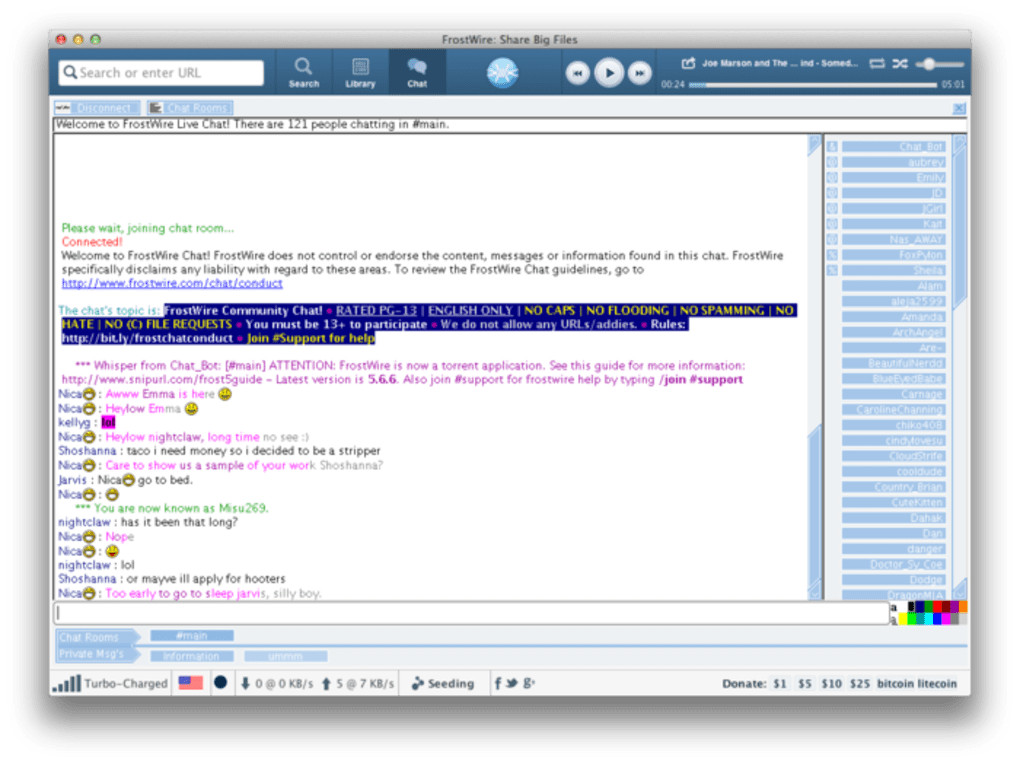This screenshot has width=1020, height=764.
Task: Click the % status icon beside FoxPyton
Action: pyautogui.click(x=832, y=255)
